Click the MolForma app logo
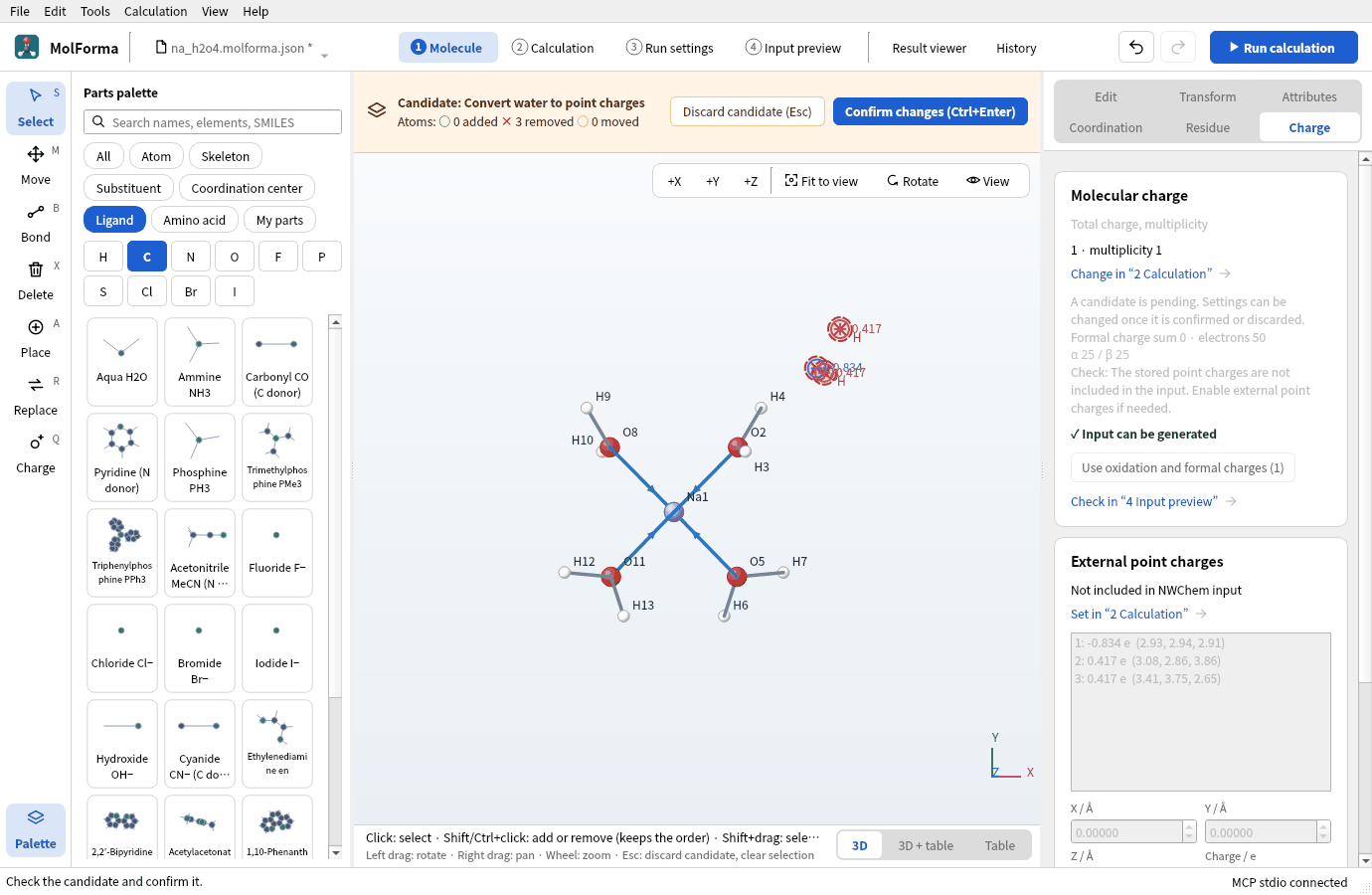 click(x=27, y=47)
